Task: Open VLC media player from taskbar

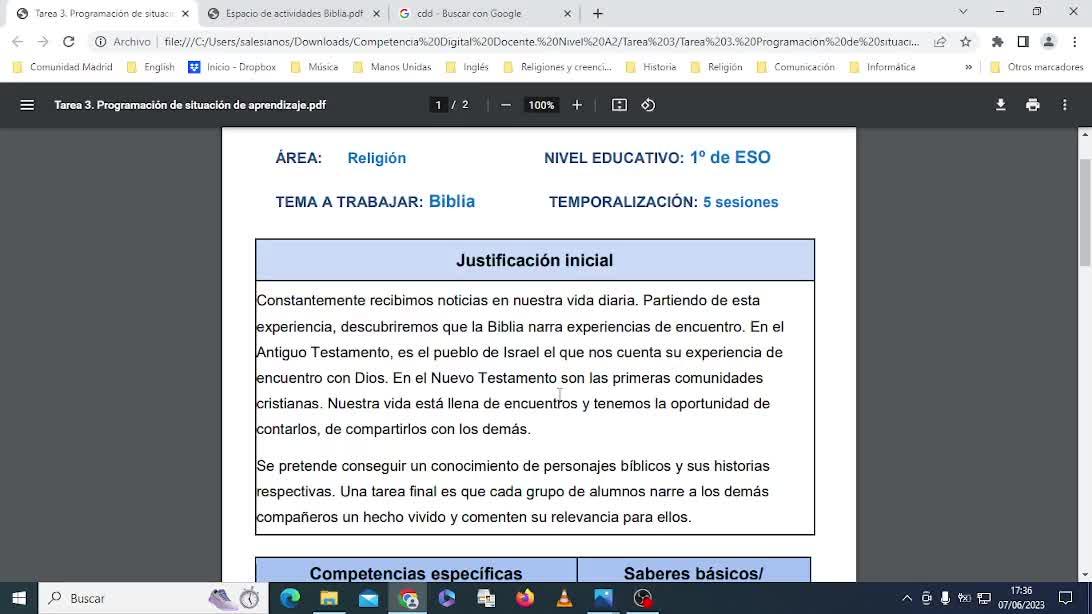Action: pyautogui.click(x=564, y=598)
